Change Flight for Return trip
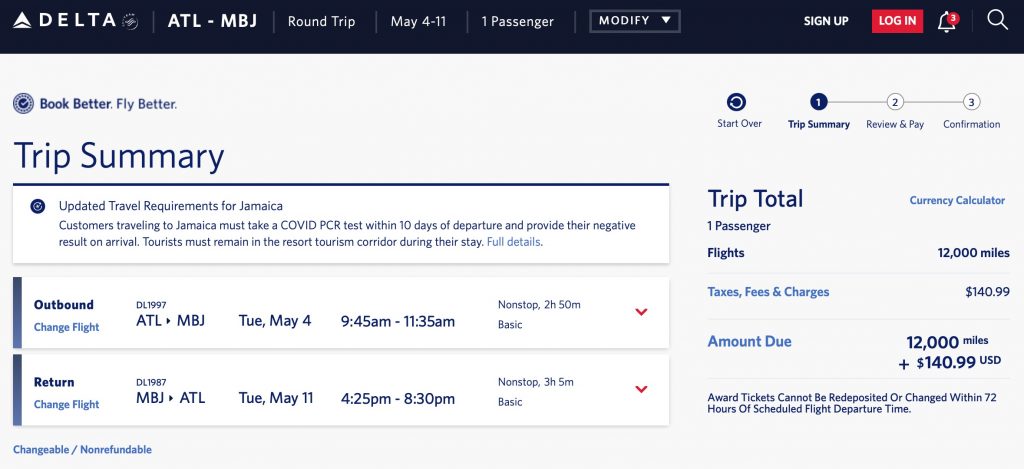This screenshot has width=1024, height=469. 66,404
